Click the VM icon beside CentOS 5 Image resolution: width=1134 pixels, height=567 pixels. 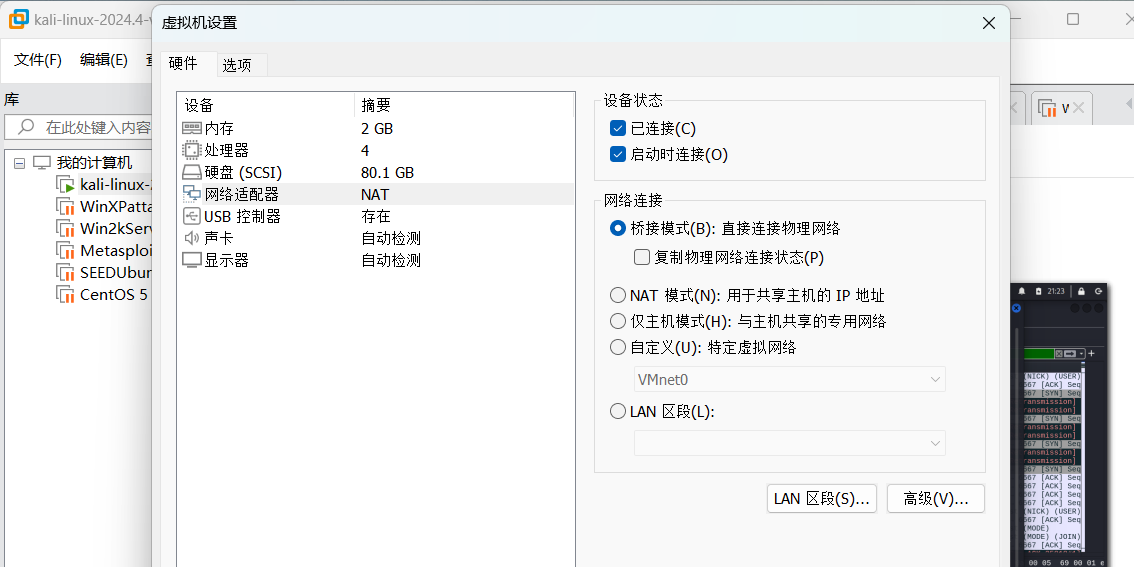(66, 294)
